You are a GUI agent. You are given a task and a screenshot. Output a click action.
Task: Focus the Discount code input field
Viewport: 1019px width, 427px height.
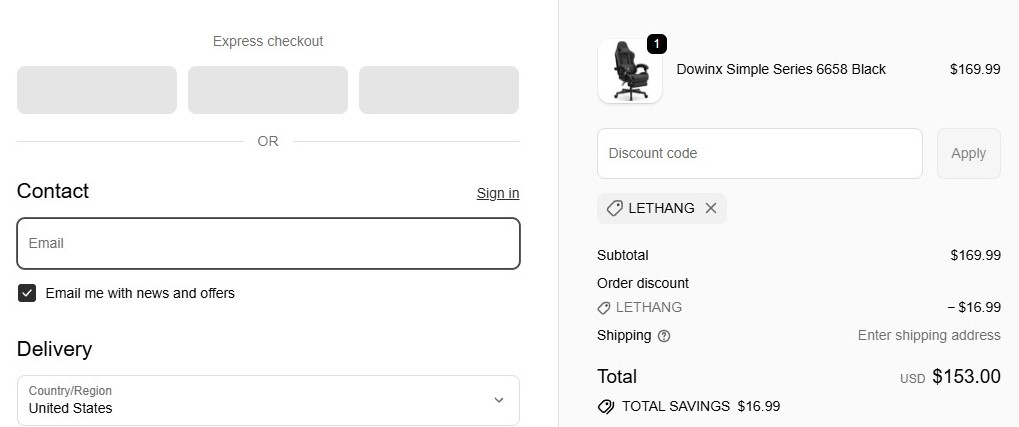tap(759, 153)
